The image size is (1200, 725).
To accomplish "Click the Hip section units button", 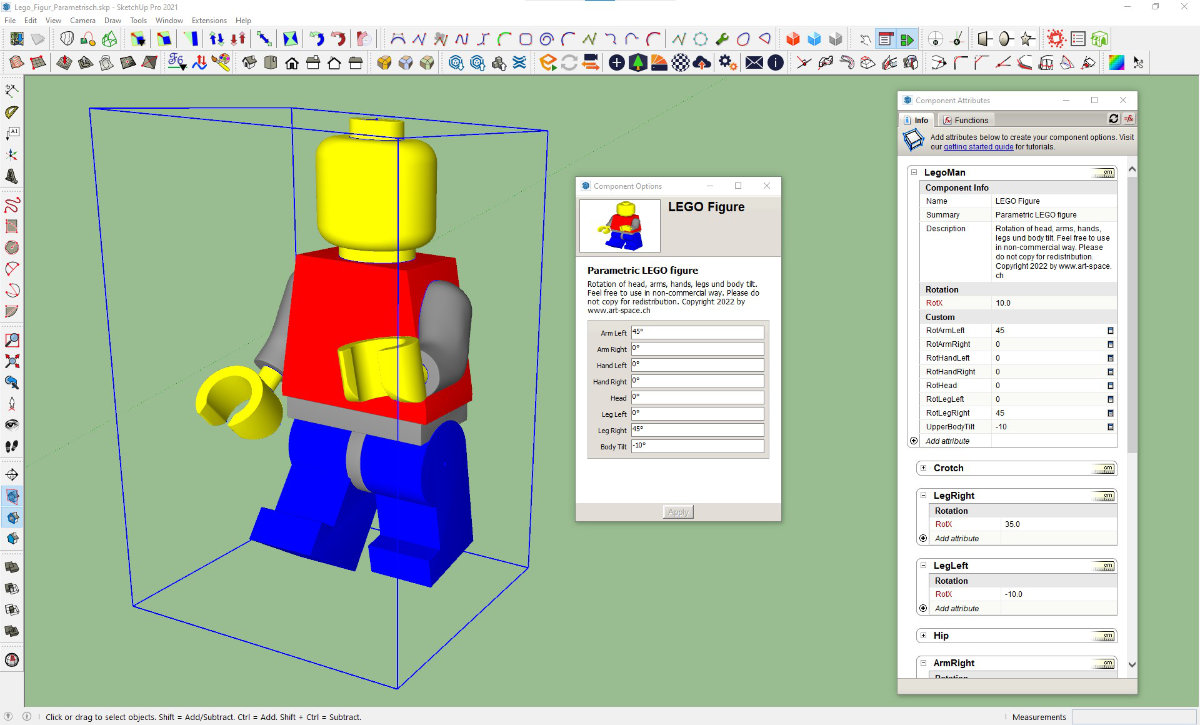I will (x=1105, y=636).
